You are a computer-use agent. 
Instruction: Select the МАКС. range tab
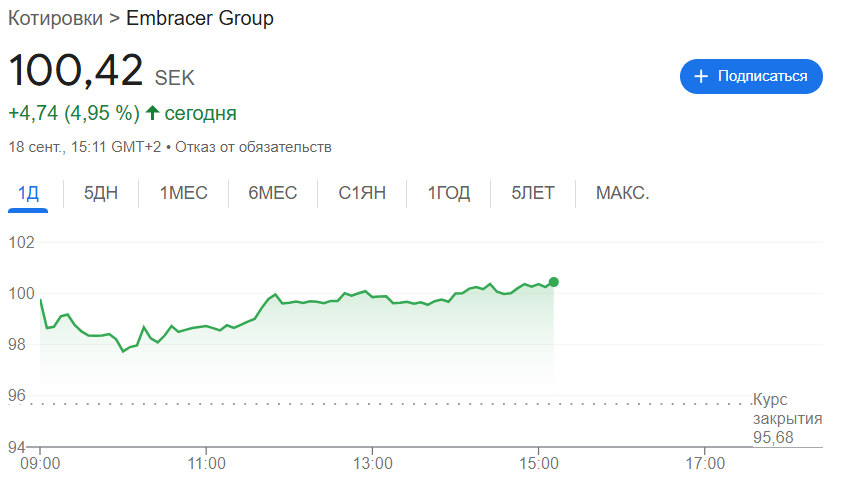point(622,193)
